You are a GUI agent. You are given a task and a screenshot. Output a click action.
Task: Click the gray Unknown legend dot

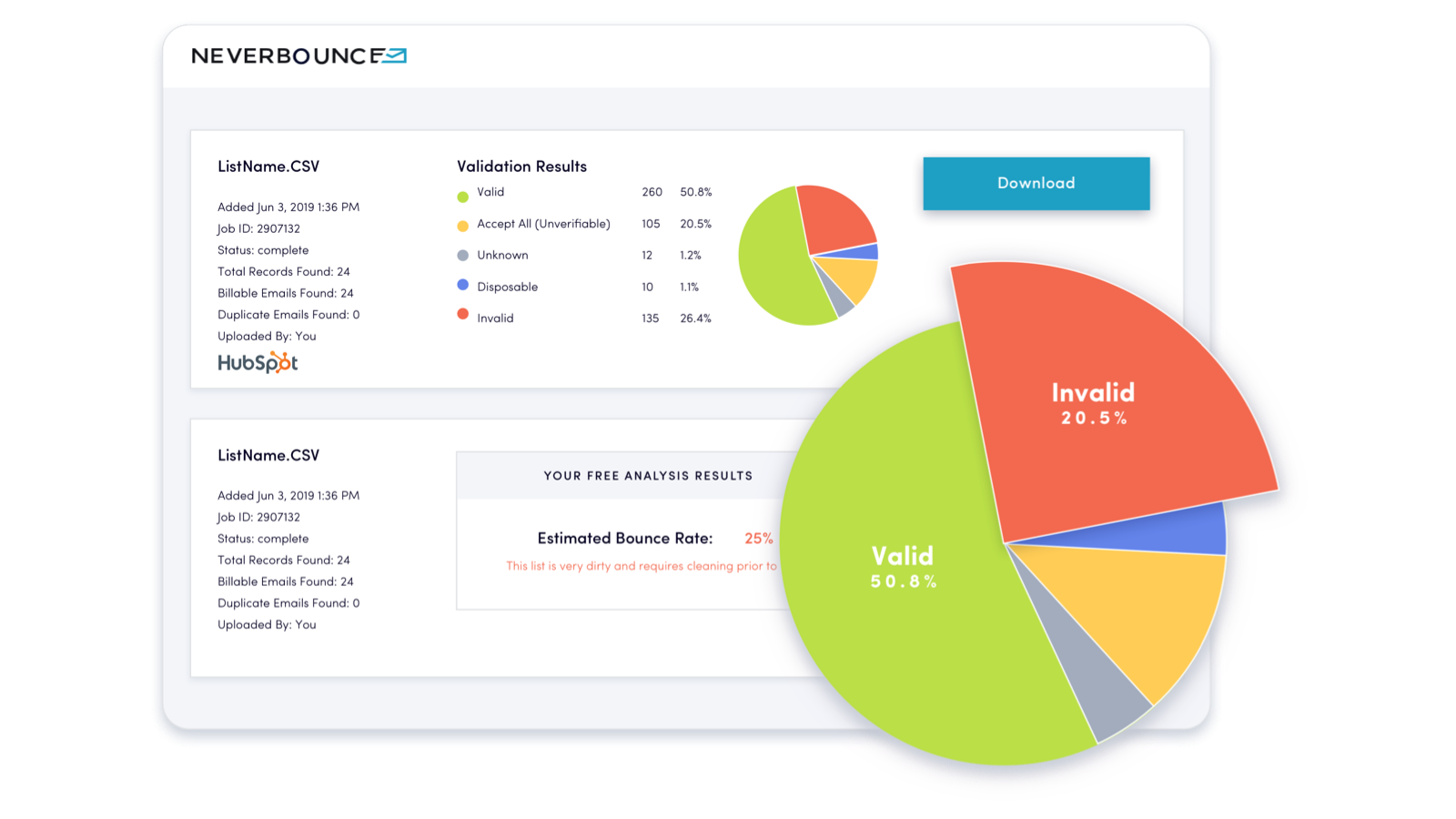pos(462,255)
